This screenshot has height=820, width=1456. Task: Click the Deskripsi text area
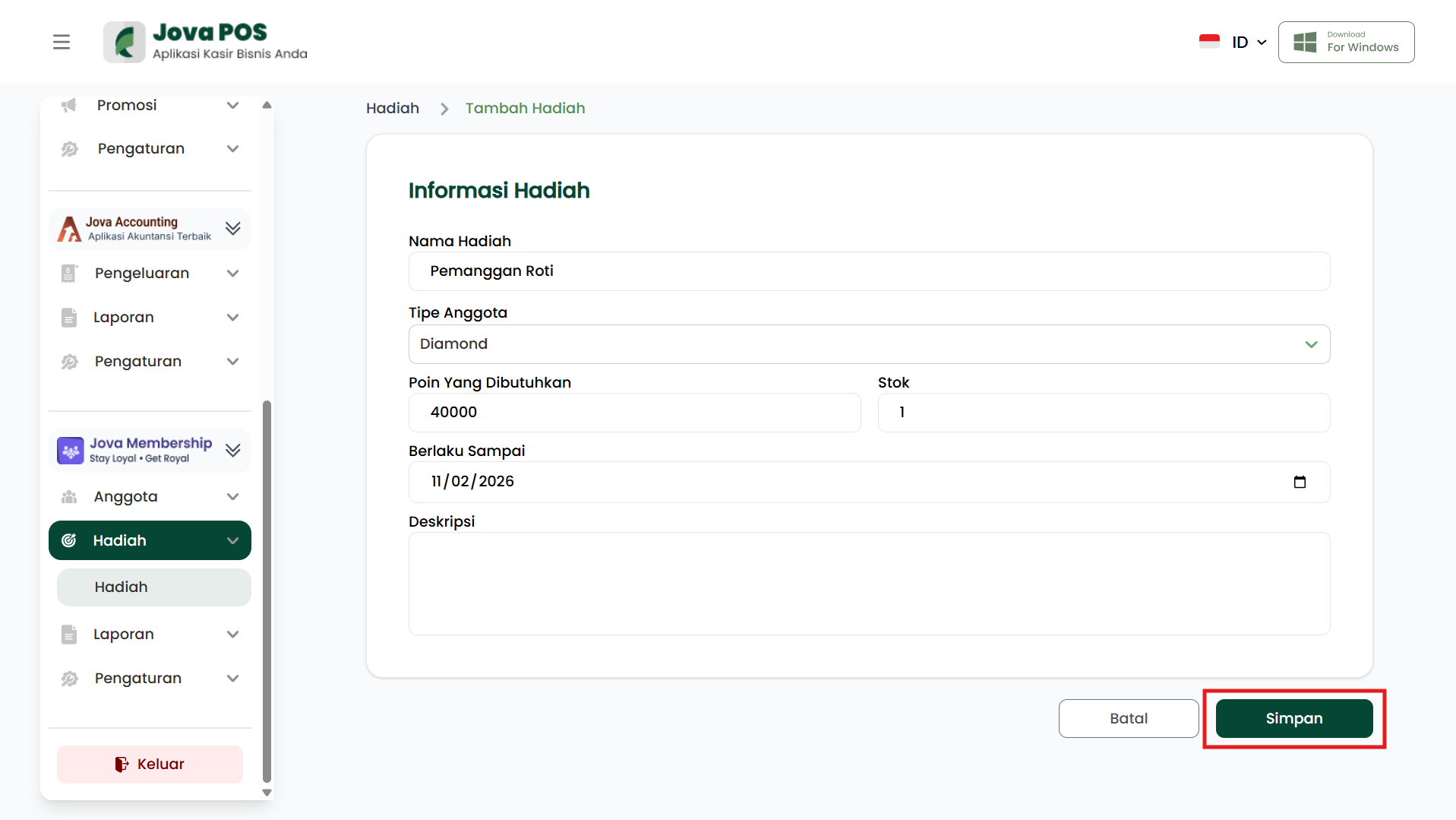pyautogui.click(x=868, y=584)
